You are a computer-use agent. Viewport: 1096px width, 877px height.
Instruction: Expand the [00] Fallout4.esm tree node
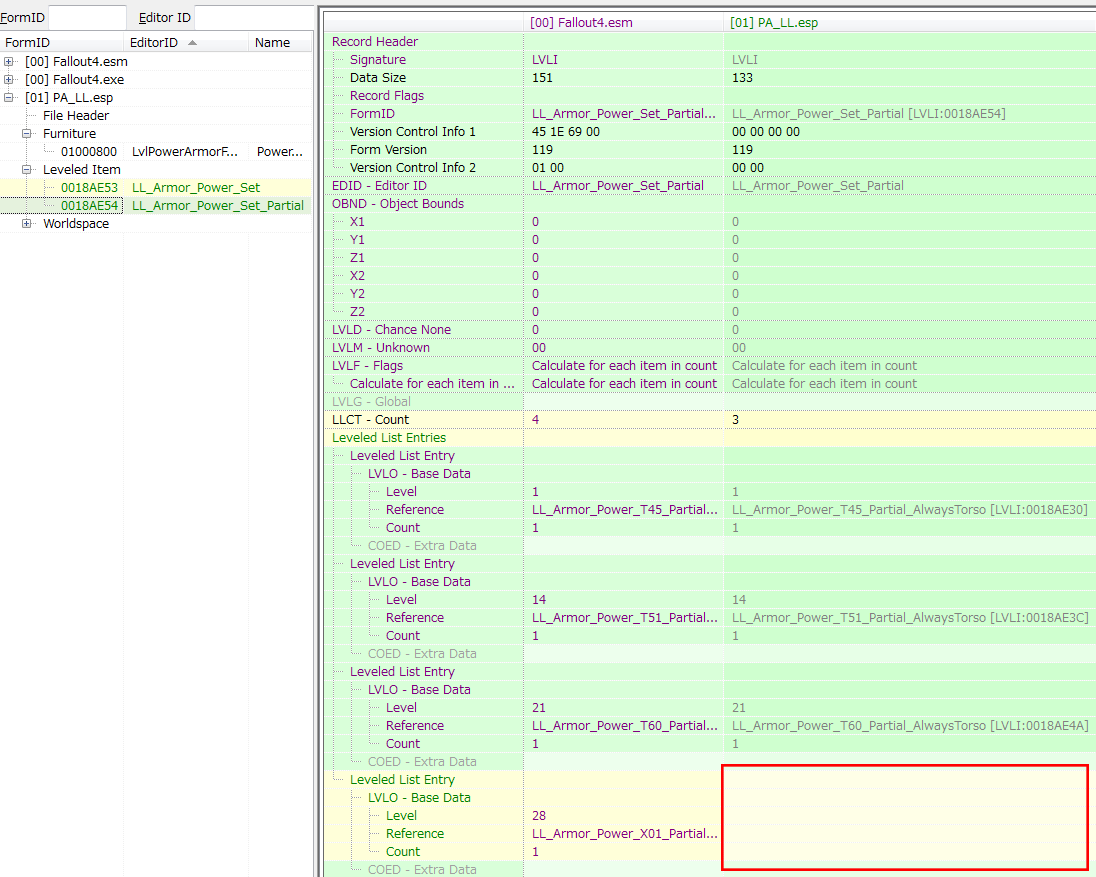tap(8, 61)
